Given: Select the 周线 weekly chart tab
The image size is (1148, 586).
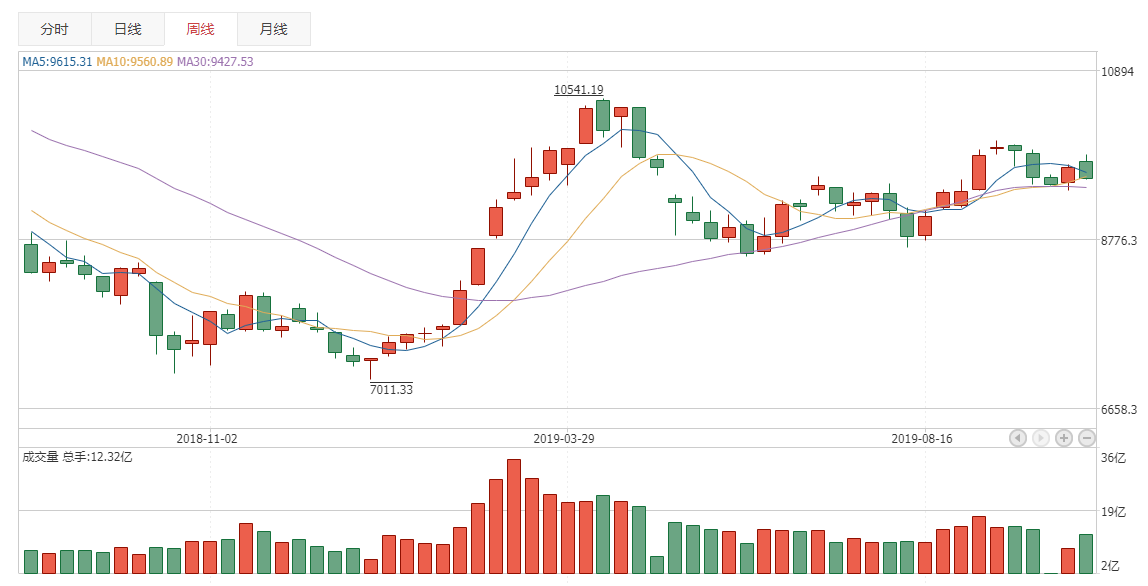Looking at the screenshot, I should (201, 29).
